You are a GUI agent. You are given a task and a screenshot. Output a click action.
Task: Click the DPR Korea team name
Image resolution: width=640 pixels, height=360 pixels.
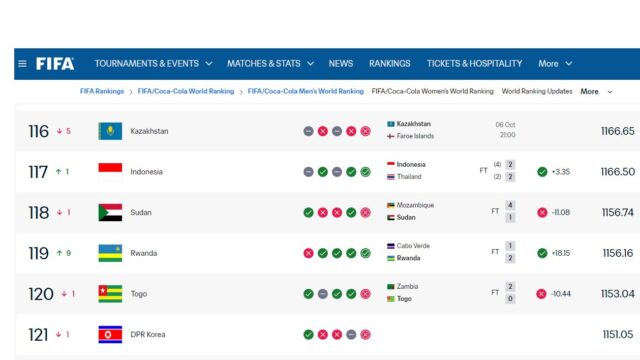tap(148, 335)
